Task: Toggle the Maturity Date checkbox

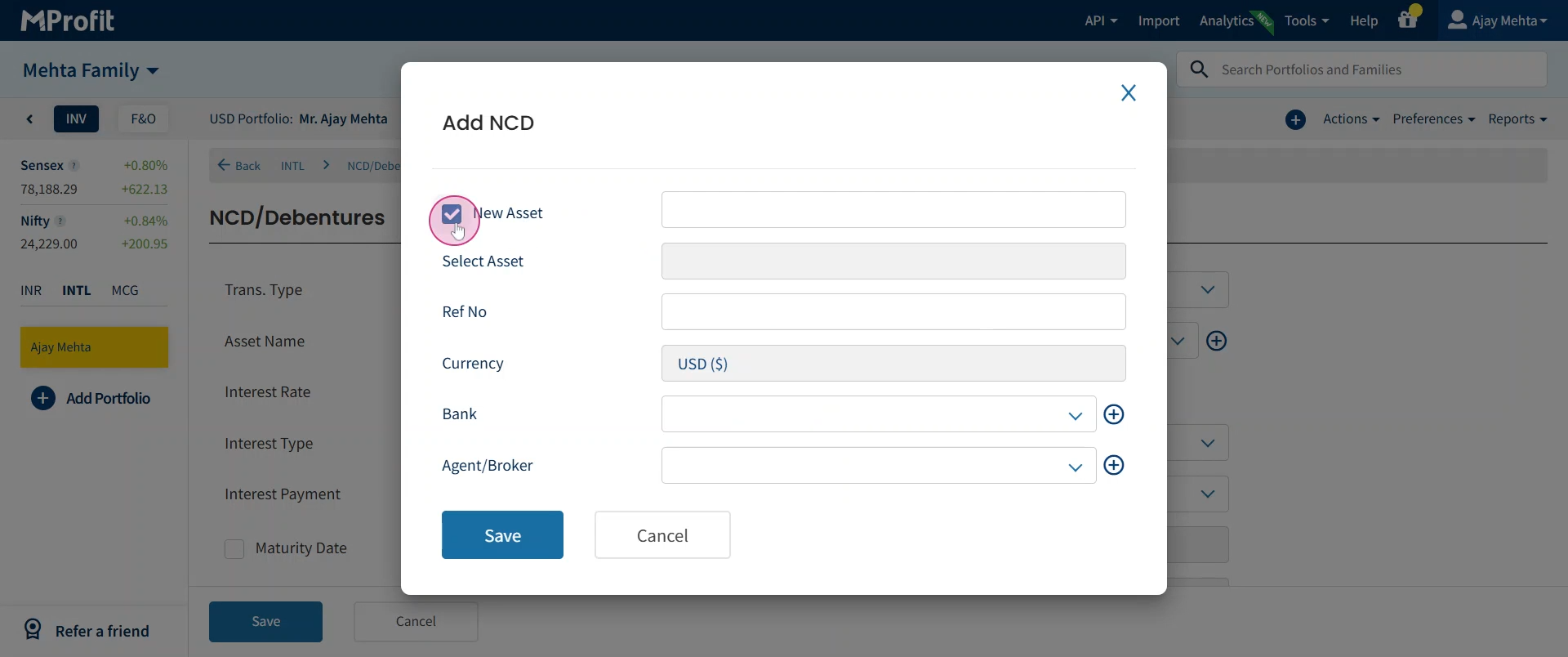Action: tap(234, 549)
